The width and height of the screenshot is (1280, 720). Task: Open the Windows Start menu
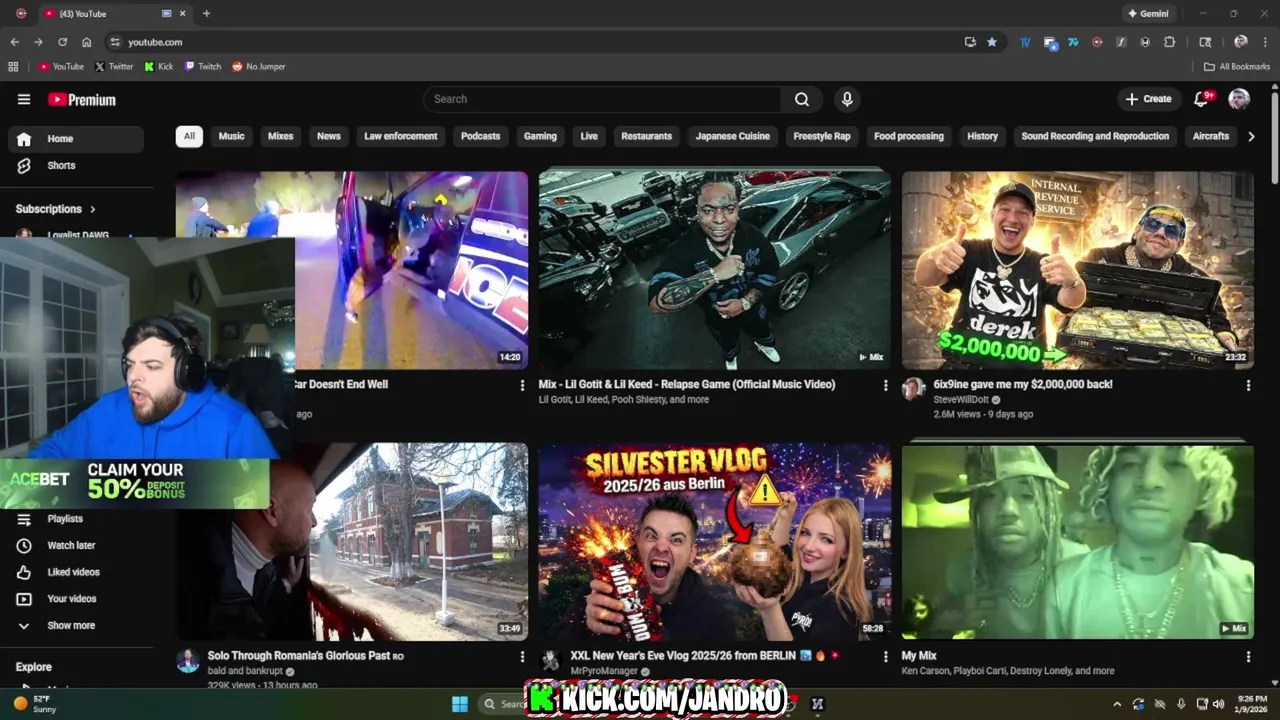460,703
